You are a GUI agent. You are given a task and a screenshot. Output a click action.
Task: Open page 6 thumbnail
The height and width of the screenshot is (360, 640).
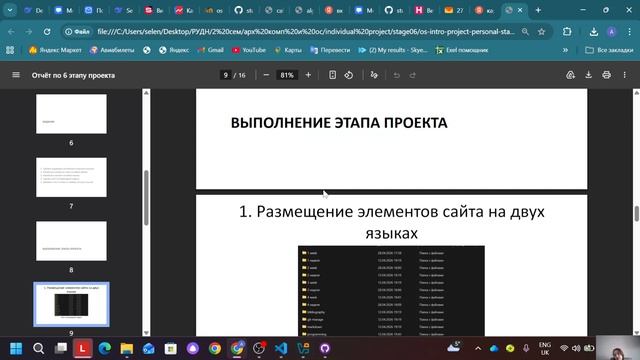(71, 114)
